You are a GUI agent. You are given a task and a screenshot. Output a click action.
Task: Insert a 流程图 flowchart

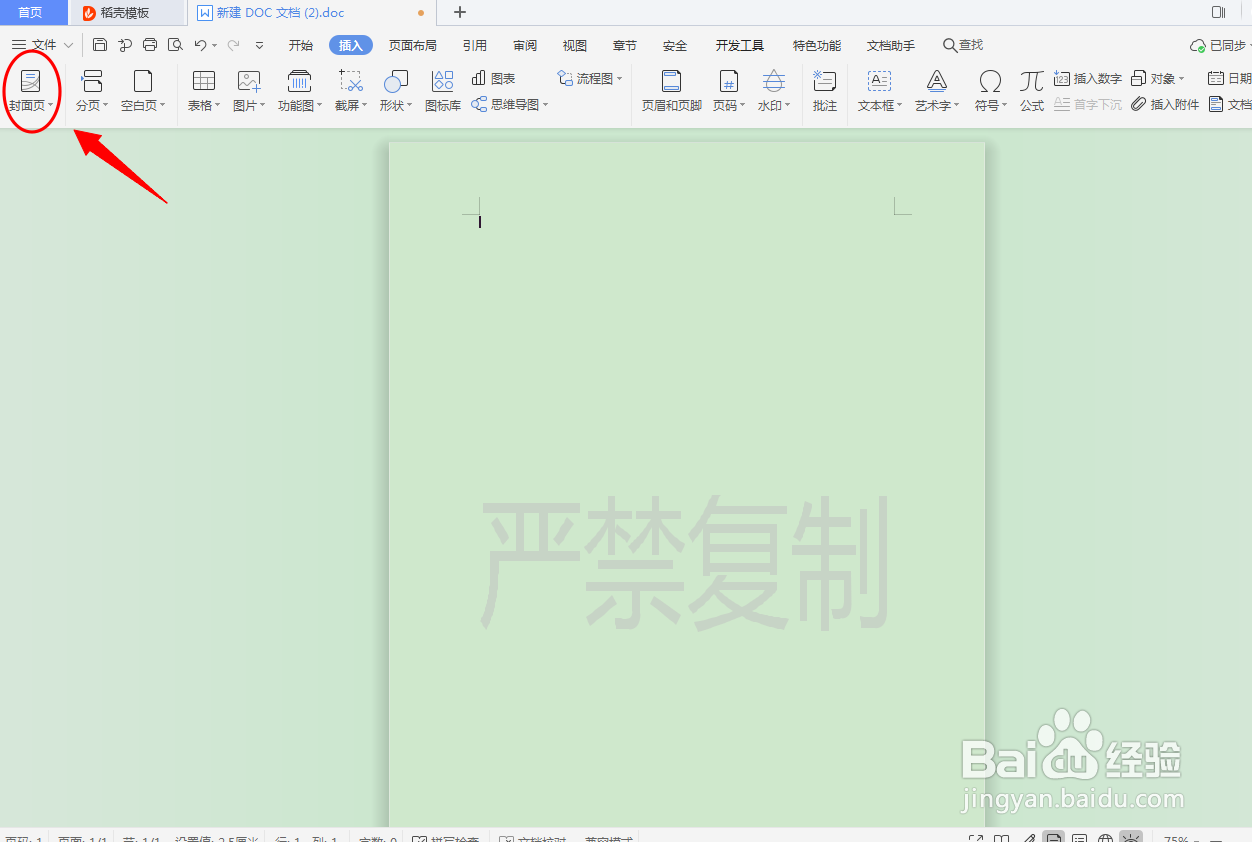tap(589, 78)
